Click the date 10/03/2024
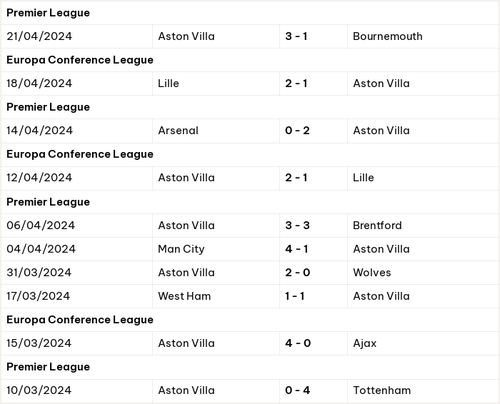 tap(39, 390)
